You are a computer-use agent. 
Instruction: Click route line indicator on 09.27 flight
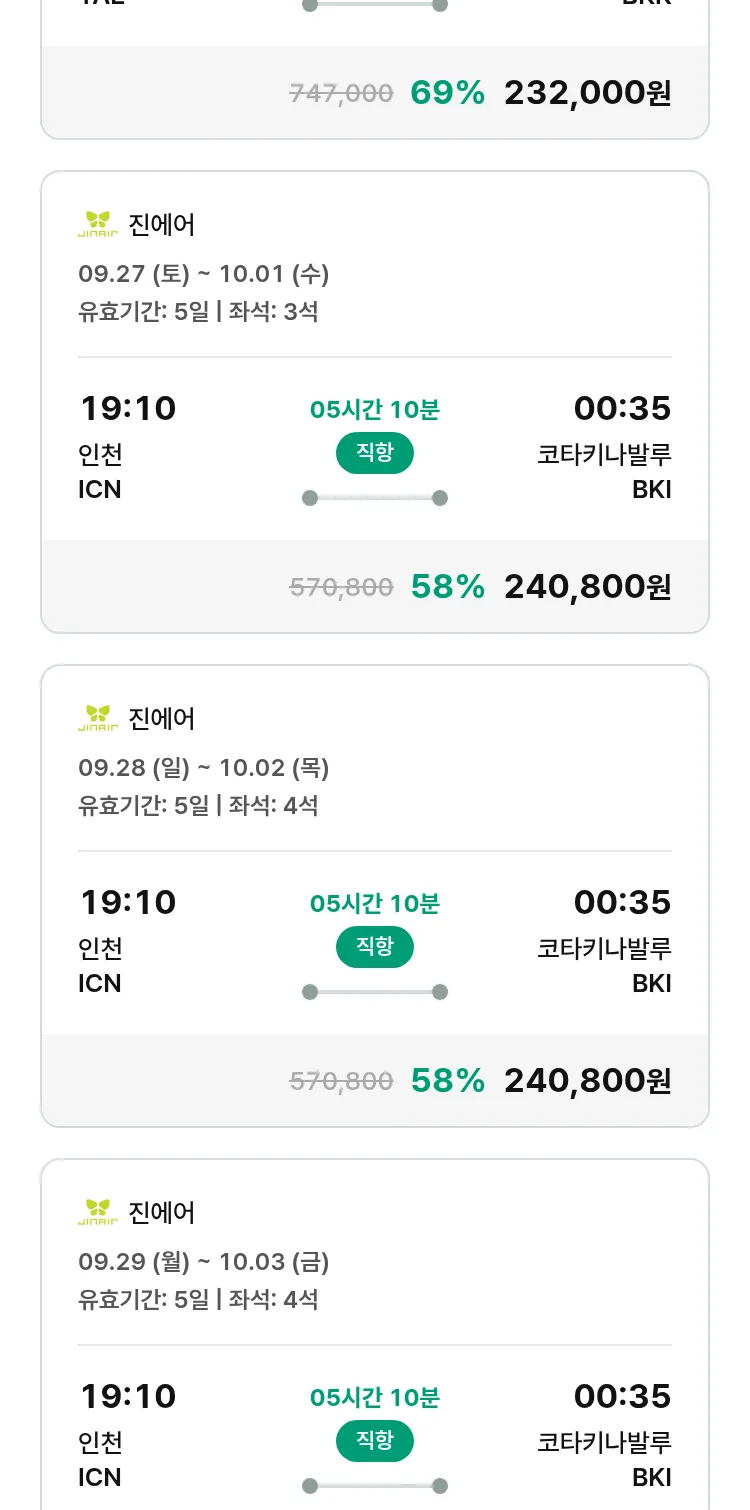coord(375,498)
